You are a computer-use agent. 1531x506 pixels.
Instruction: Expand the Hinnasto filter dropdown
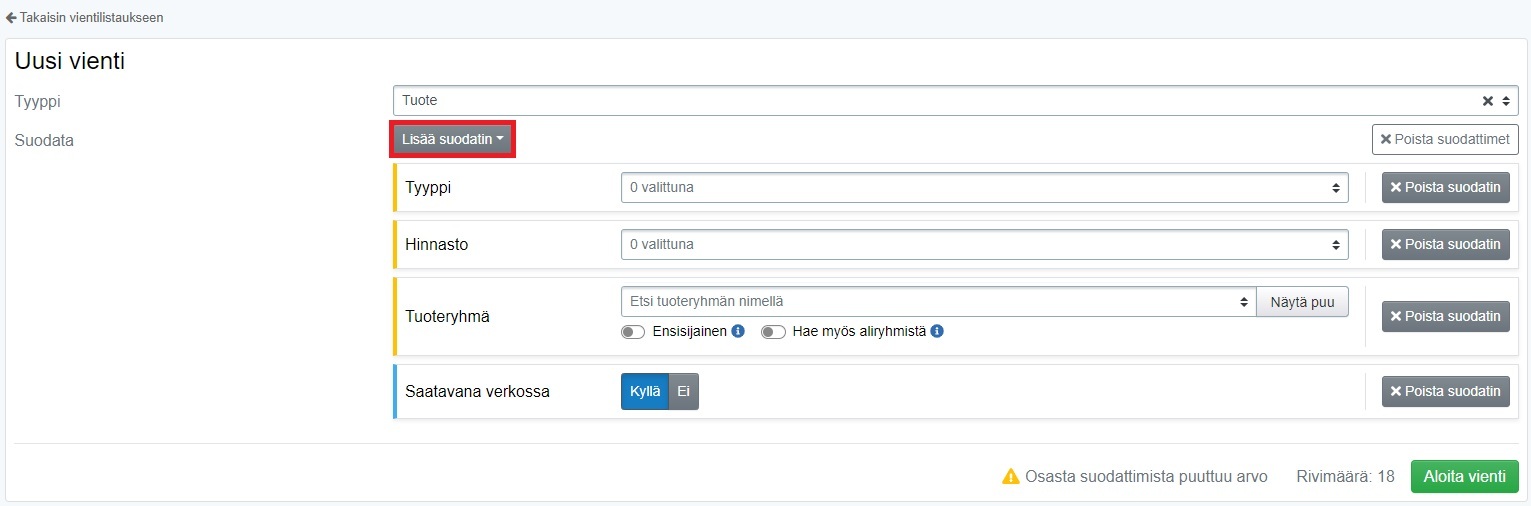[x=983, y=244]
